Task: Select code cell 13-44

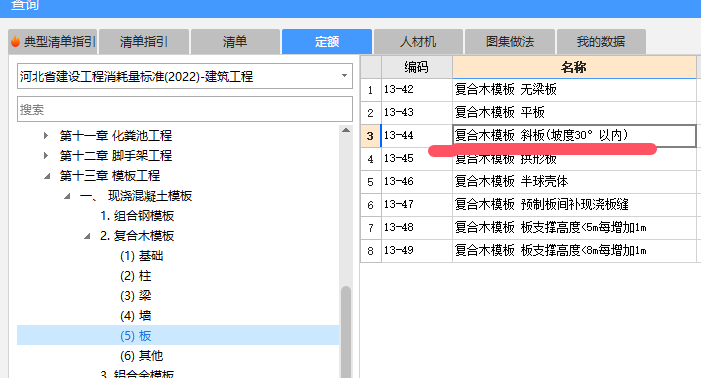Action: 417,135
